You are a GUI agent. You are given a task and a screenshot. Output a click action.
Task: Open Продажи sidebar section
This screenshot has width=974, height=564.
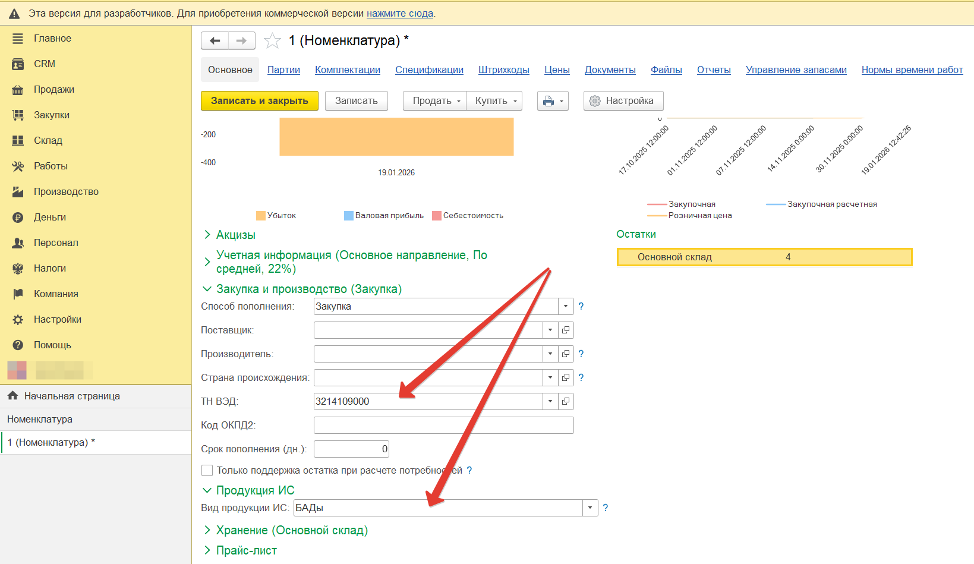point(53,89)
